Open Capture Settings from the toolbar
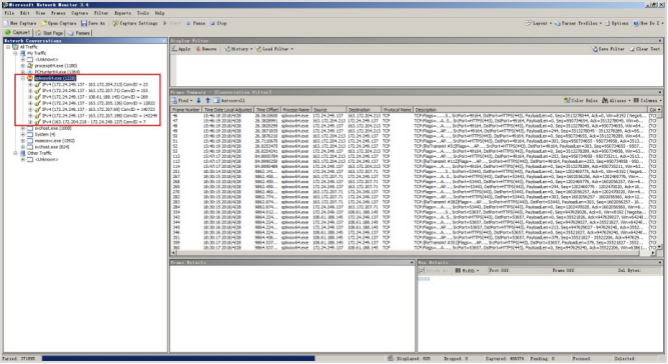The image size is (668, 364). coord(135,23)
